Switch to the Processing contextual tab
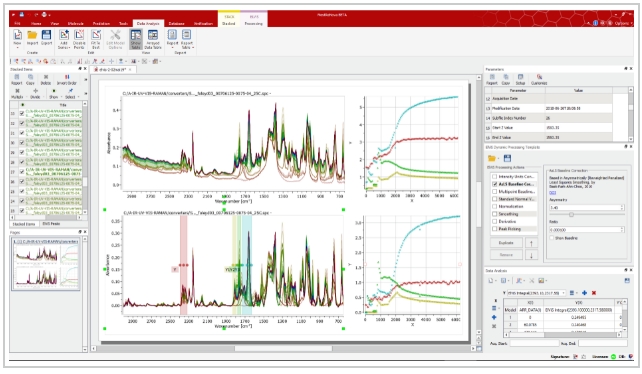642x374 pixels. pyautogui.click(x=254, y=24)
